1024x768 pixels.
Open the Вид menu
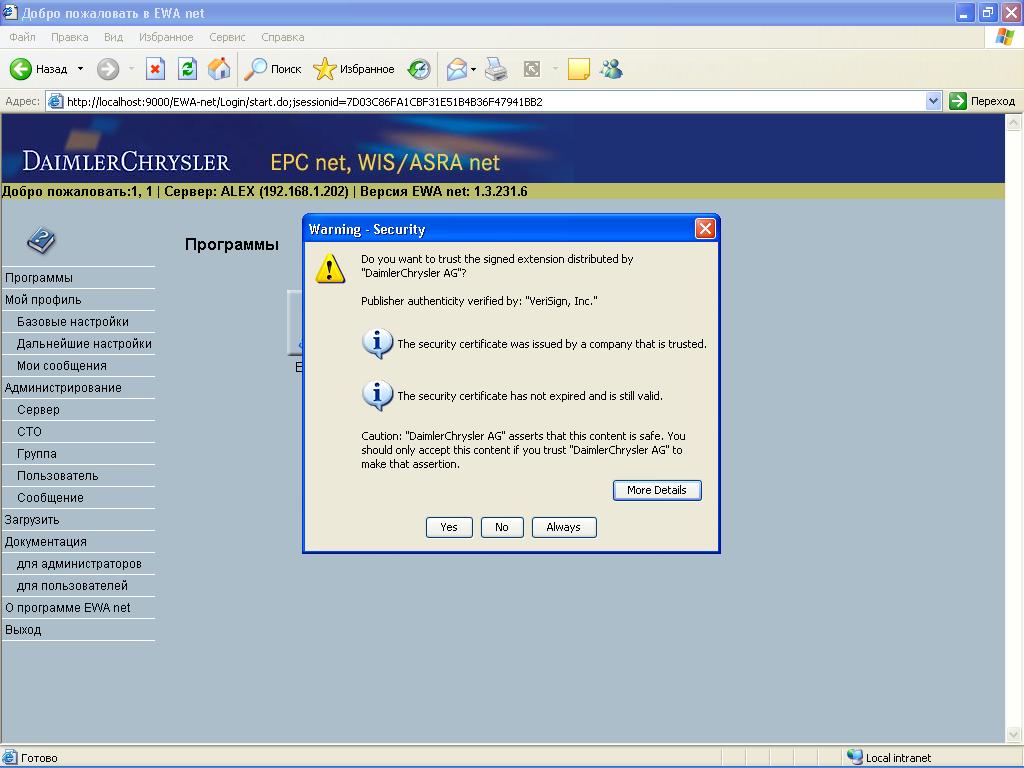tap(114, 37)
